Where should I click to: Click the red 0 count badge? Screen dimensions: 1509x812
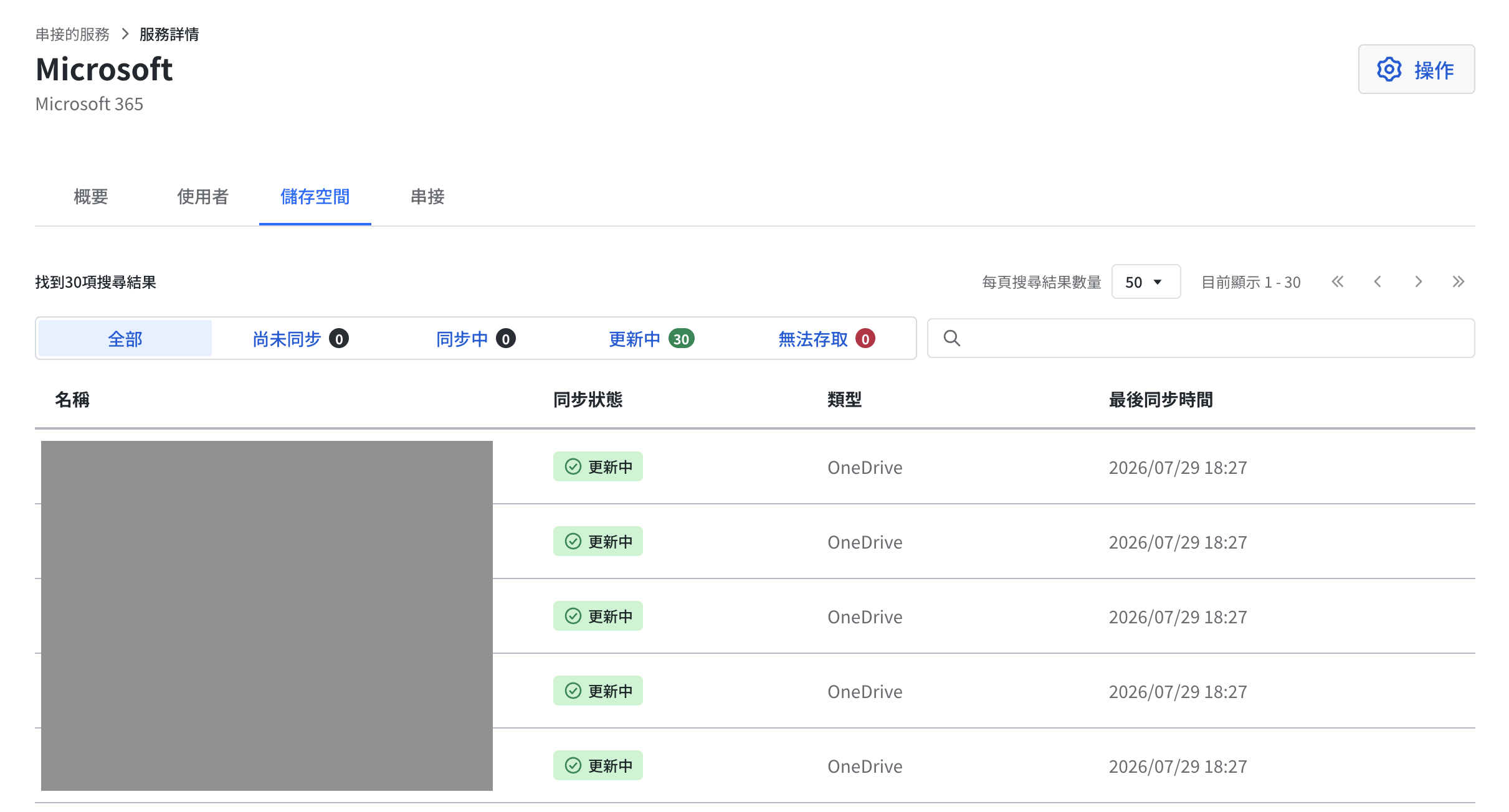(x=865, y=339)
